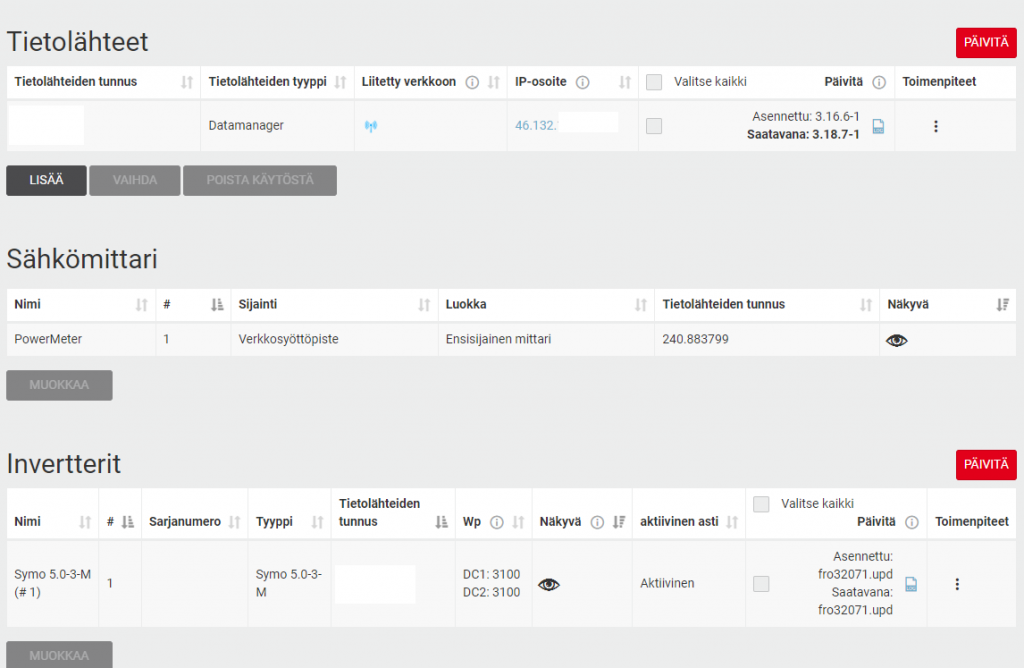The width and height of the screenshot is (1024, 668).
Task: Click the LISÄÄ button
Action: [x=46, y=180]
